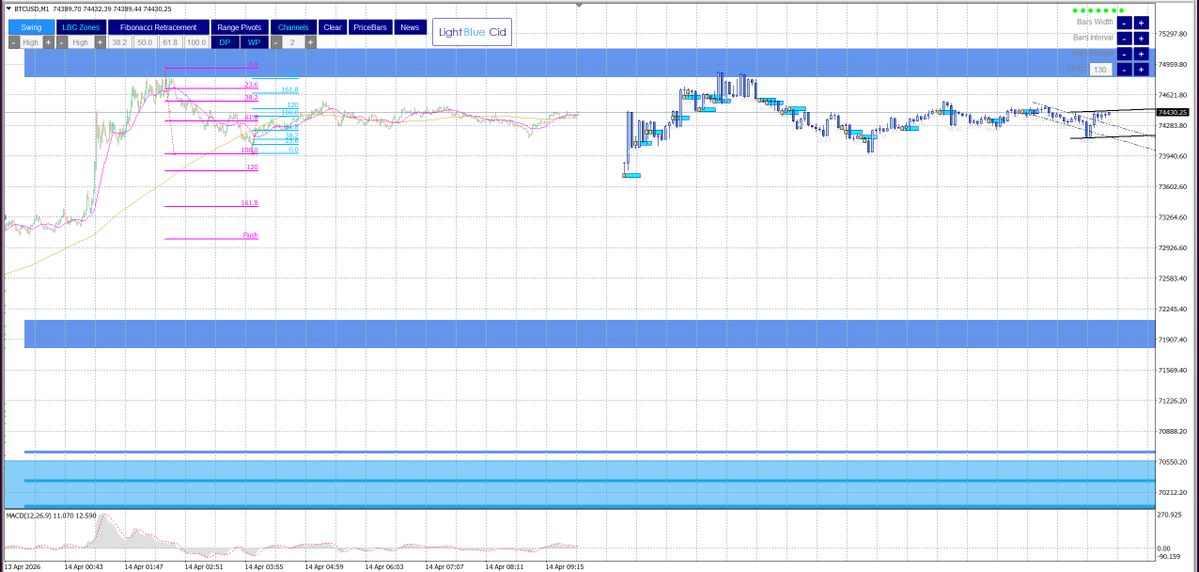
Task: Click the BTCUSD,M1 chart title text
Action: [x=31, y=8]
